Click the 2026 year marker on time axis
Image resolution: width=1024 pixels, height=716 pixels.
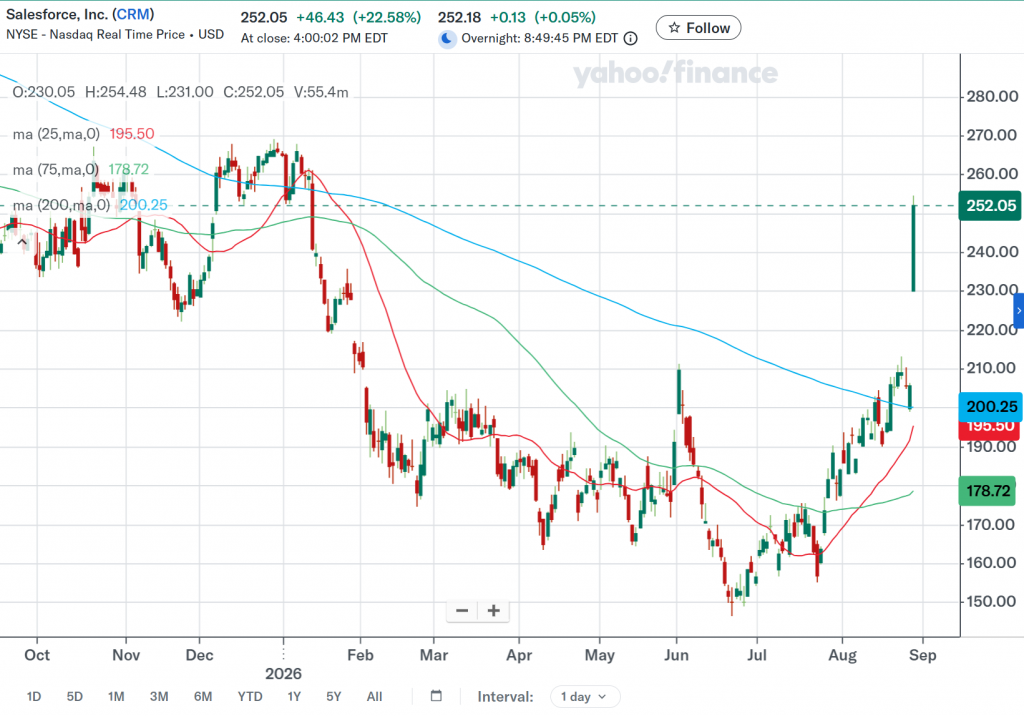point(283,674)
